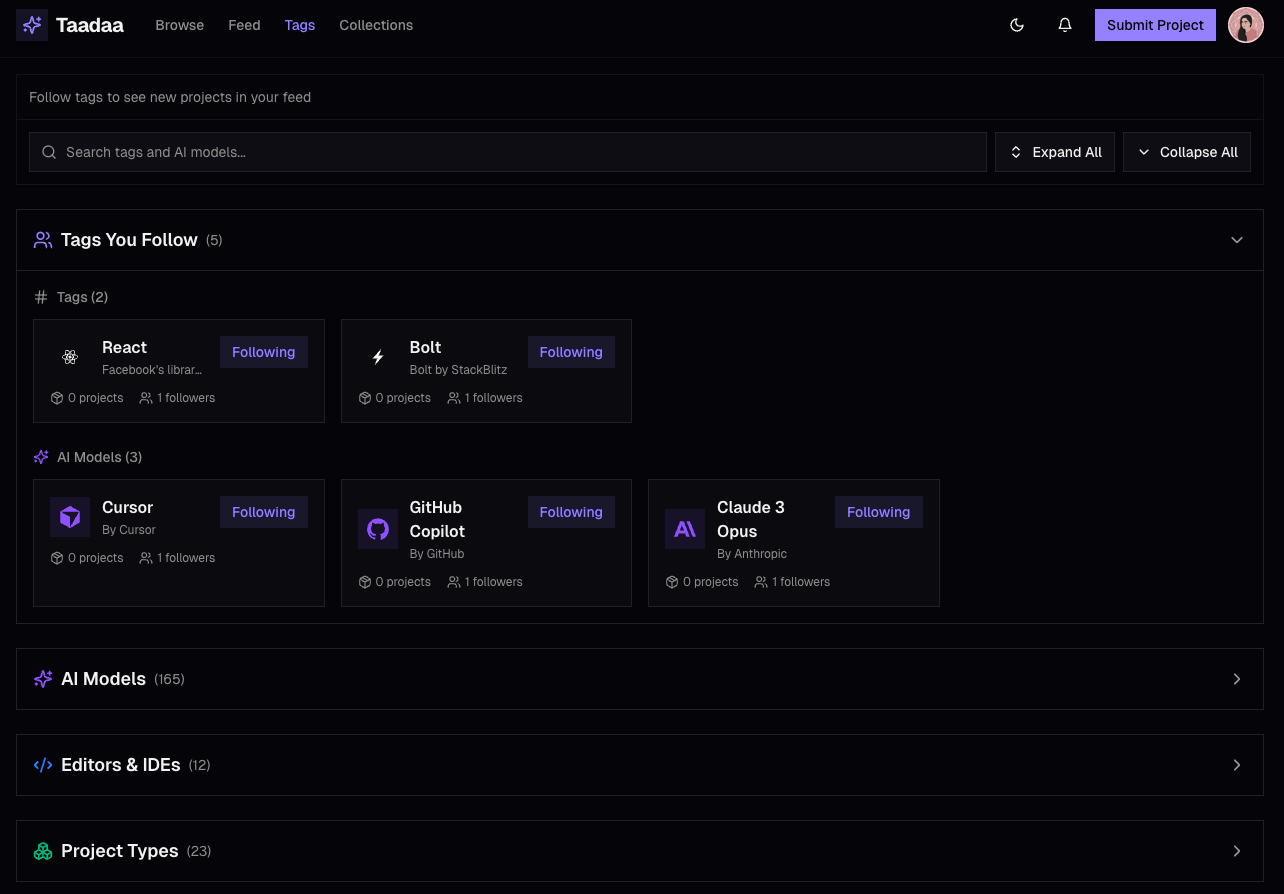Click the Submit Project button
The width and height of the screenshot is (1284, 894).
click(x=1155, y=25)
